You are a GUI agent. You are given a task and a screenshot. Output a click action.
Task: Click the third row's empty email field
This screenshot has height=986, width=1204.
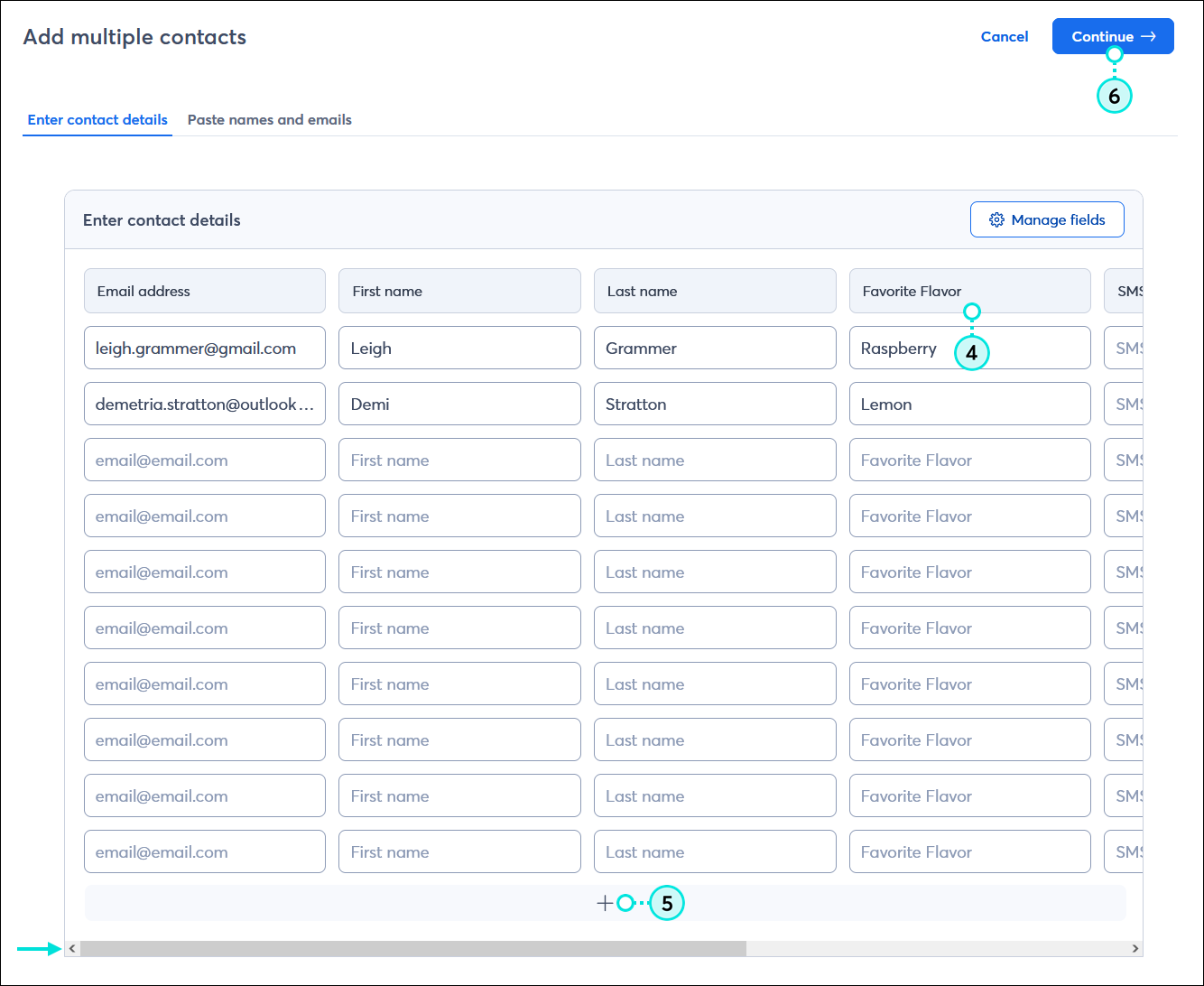coord(205,460)
